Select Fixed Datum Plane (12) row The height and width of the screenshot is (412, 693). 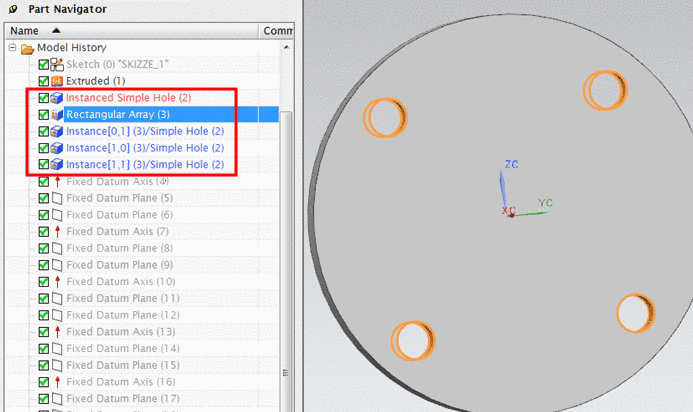coord(123,315)
